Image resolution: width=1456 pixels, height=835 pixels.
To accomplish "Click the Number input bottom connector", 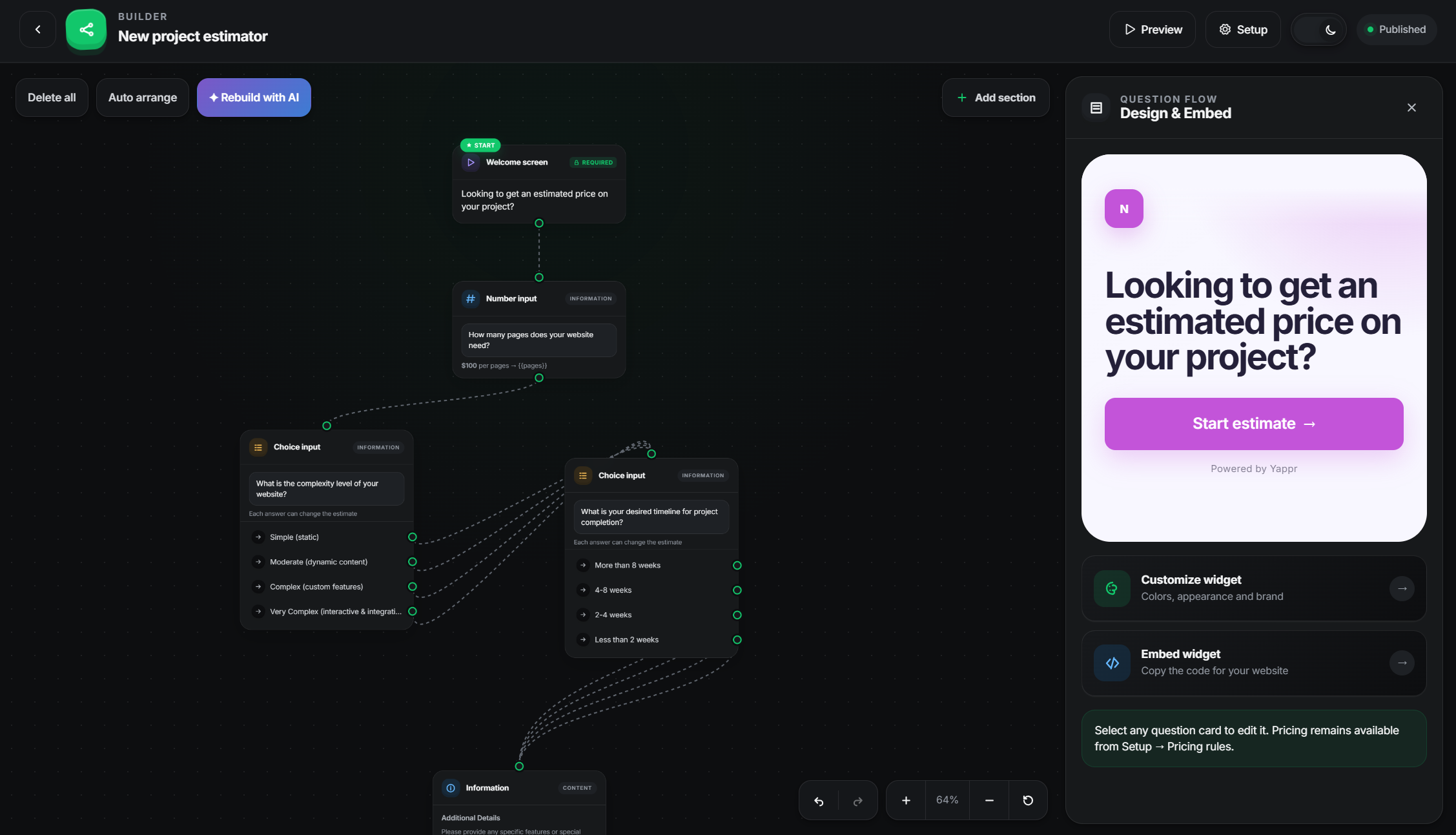I will 539,378.
